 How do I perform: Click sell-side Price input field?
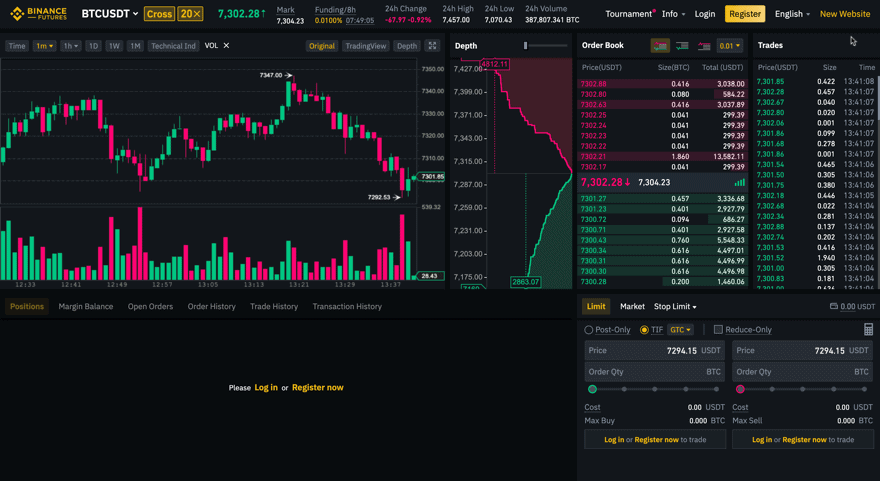(x=803, y=350)
